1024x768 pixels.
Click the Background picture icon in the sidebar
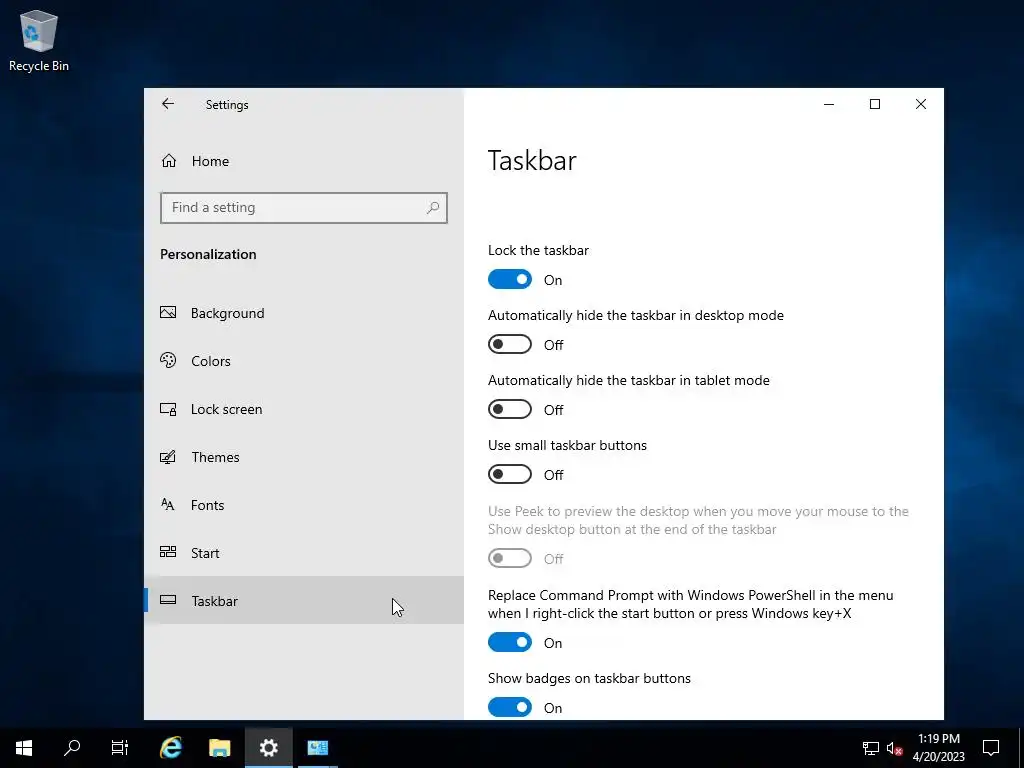coord(168,313)
